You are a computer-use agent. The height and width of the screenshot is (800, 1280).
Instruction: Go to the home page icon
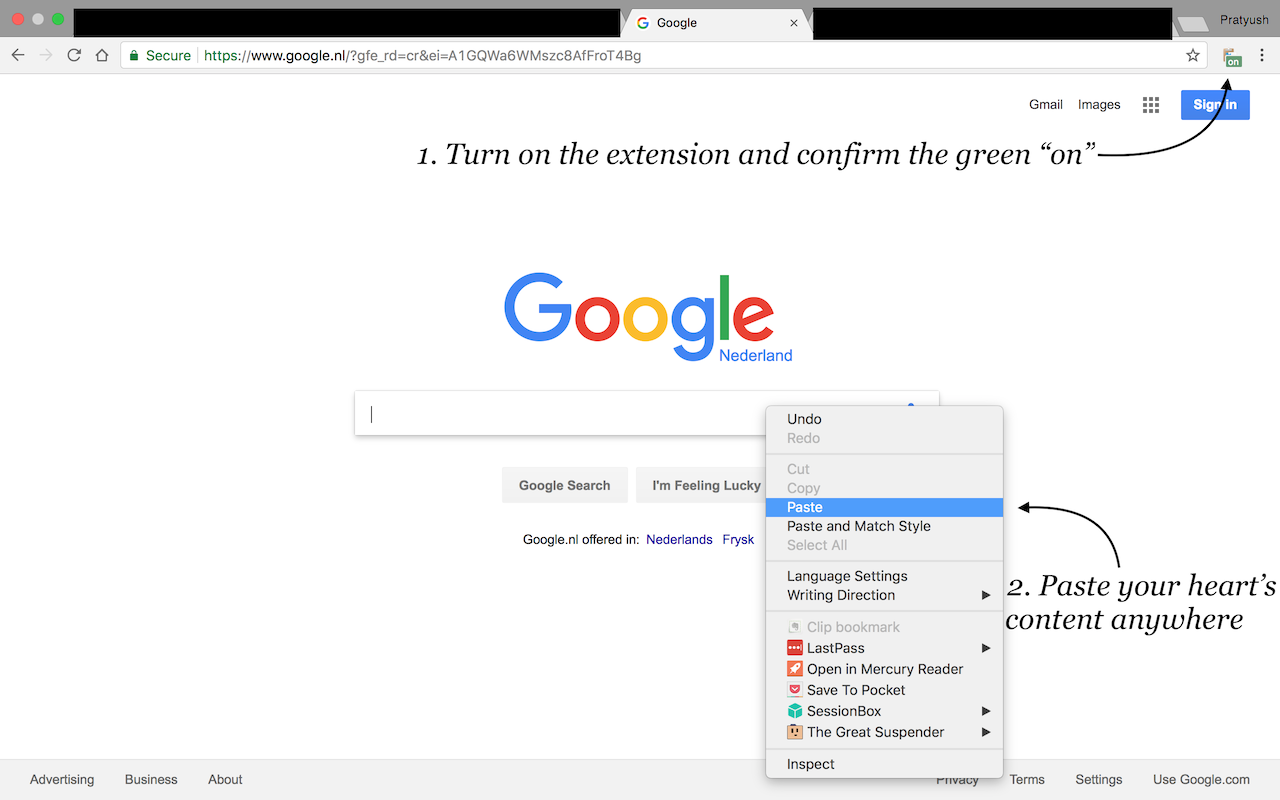(x=102, y=55)
